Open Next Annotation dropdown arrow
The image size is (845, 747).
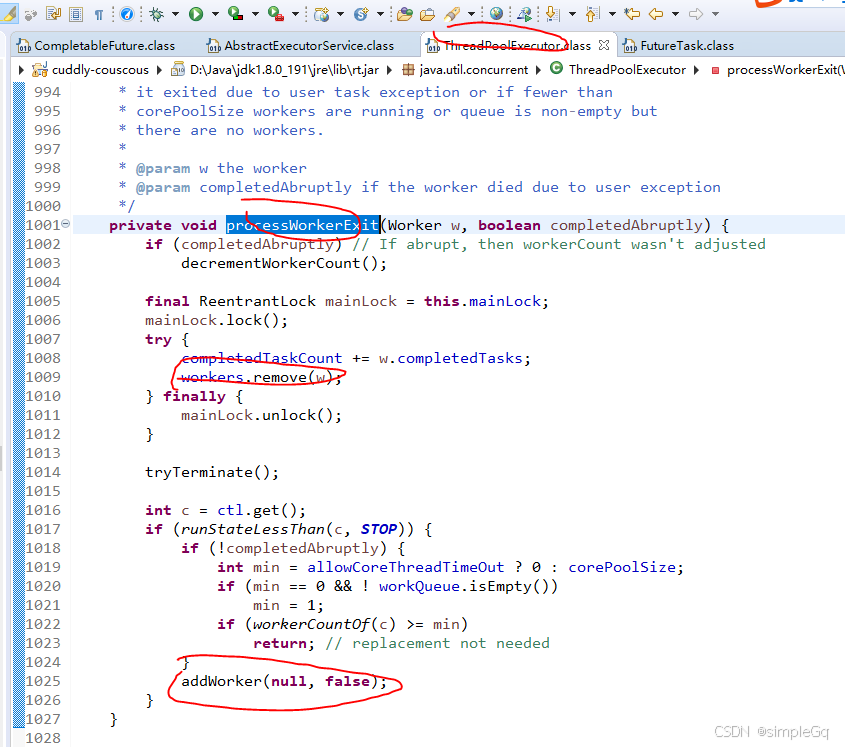click(x=572, y=14)
